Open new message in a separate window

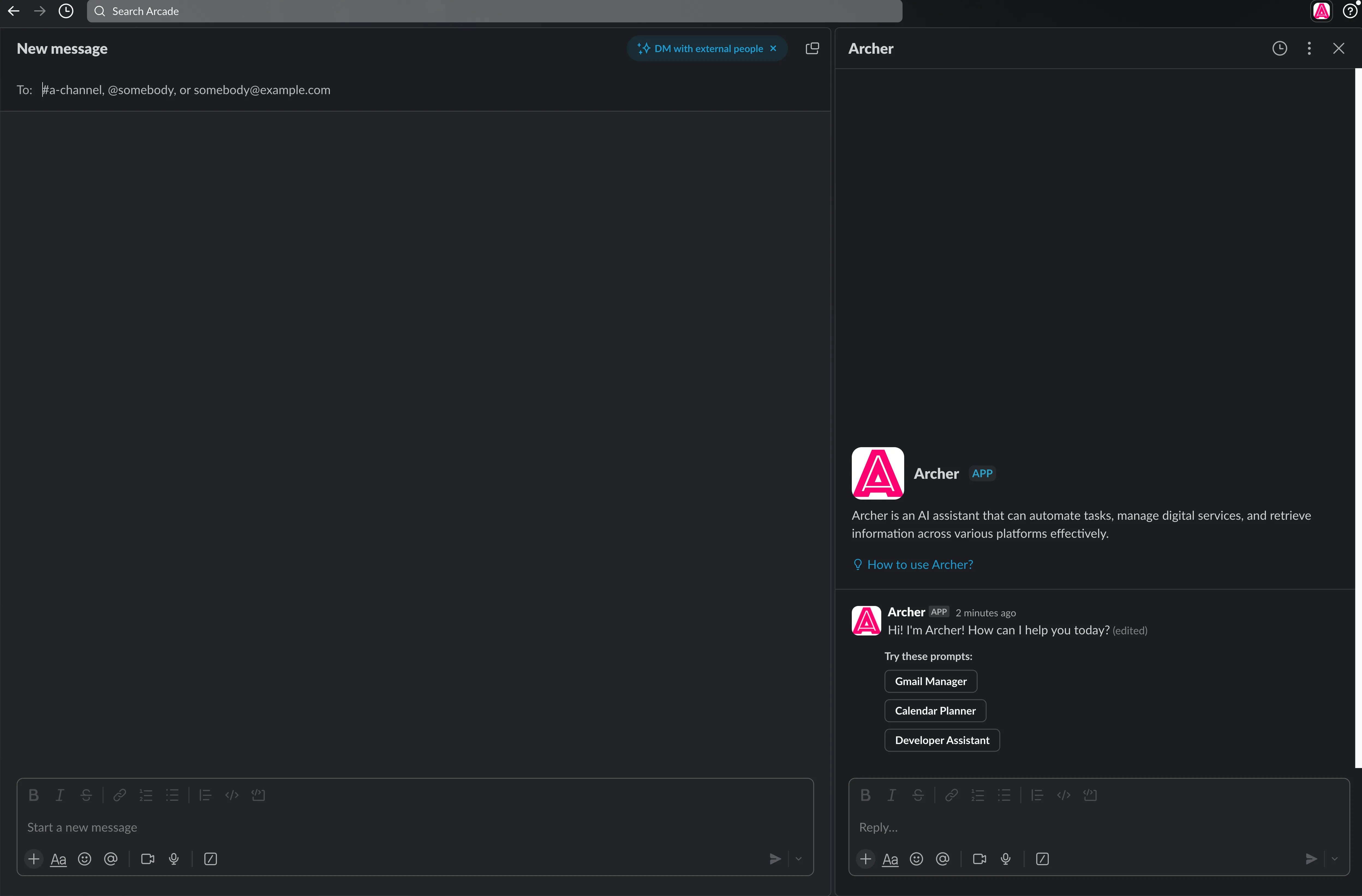point(812,49)
